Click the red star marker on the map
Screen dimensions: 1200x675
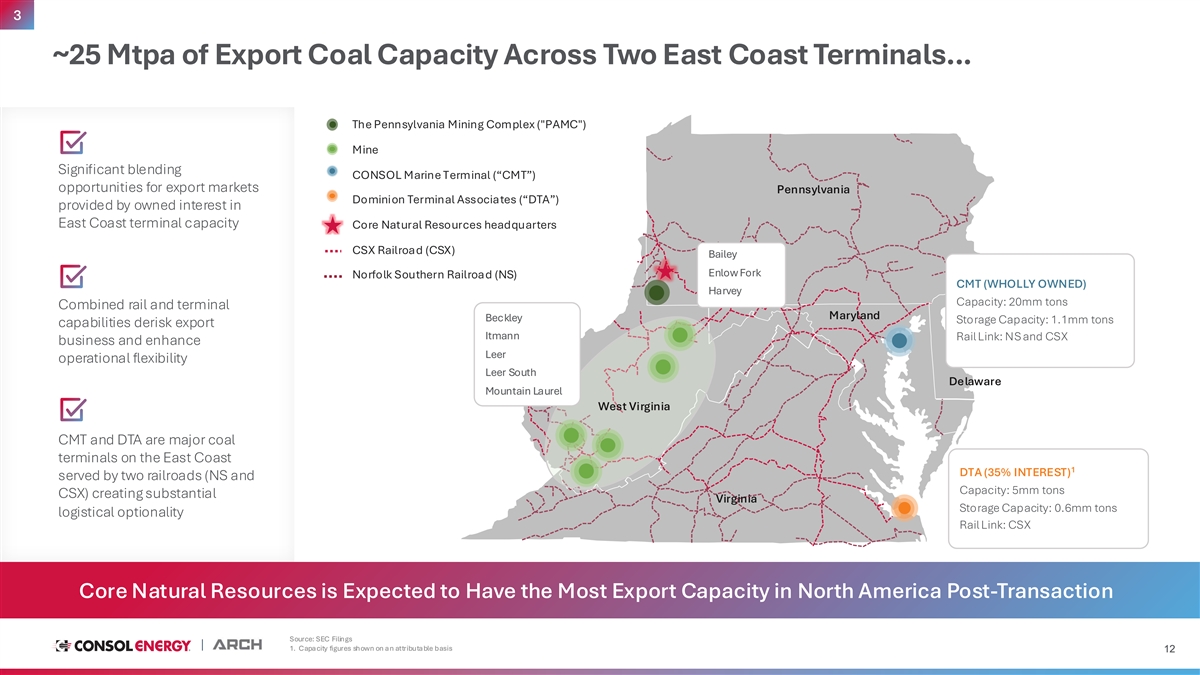[x=665, y=271]
